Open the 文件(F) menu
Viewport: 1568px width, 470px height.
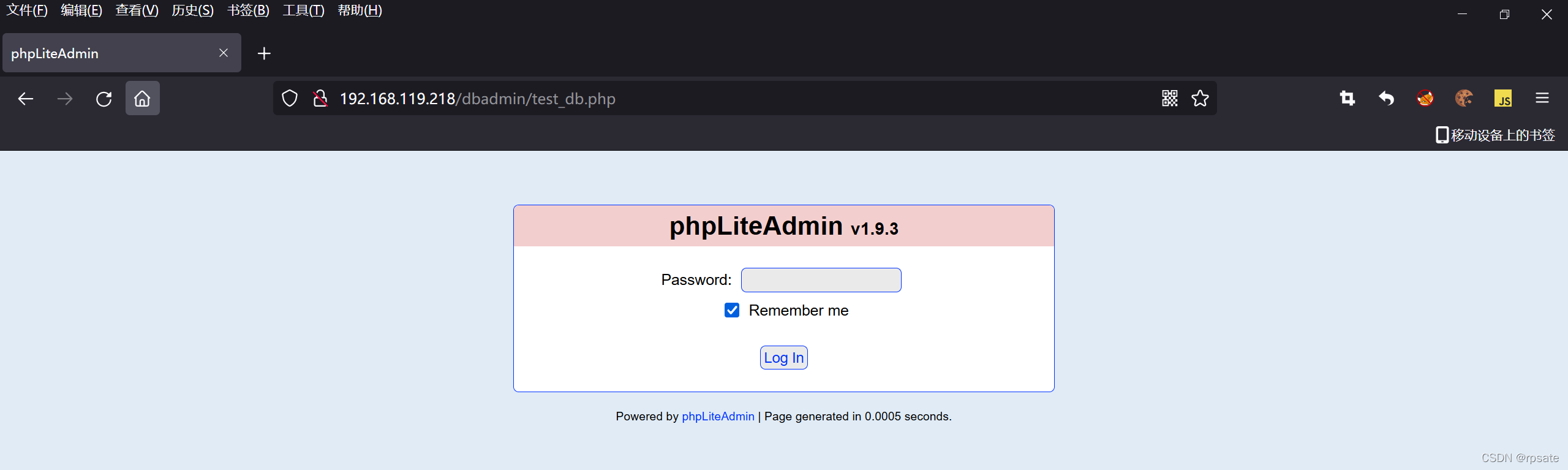click(x=27, y=10)
